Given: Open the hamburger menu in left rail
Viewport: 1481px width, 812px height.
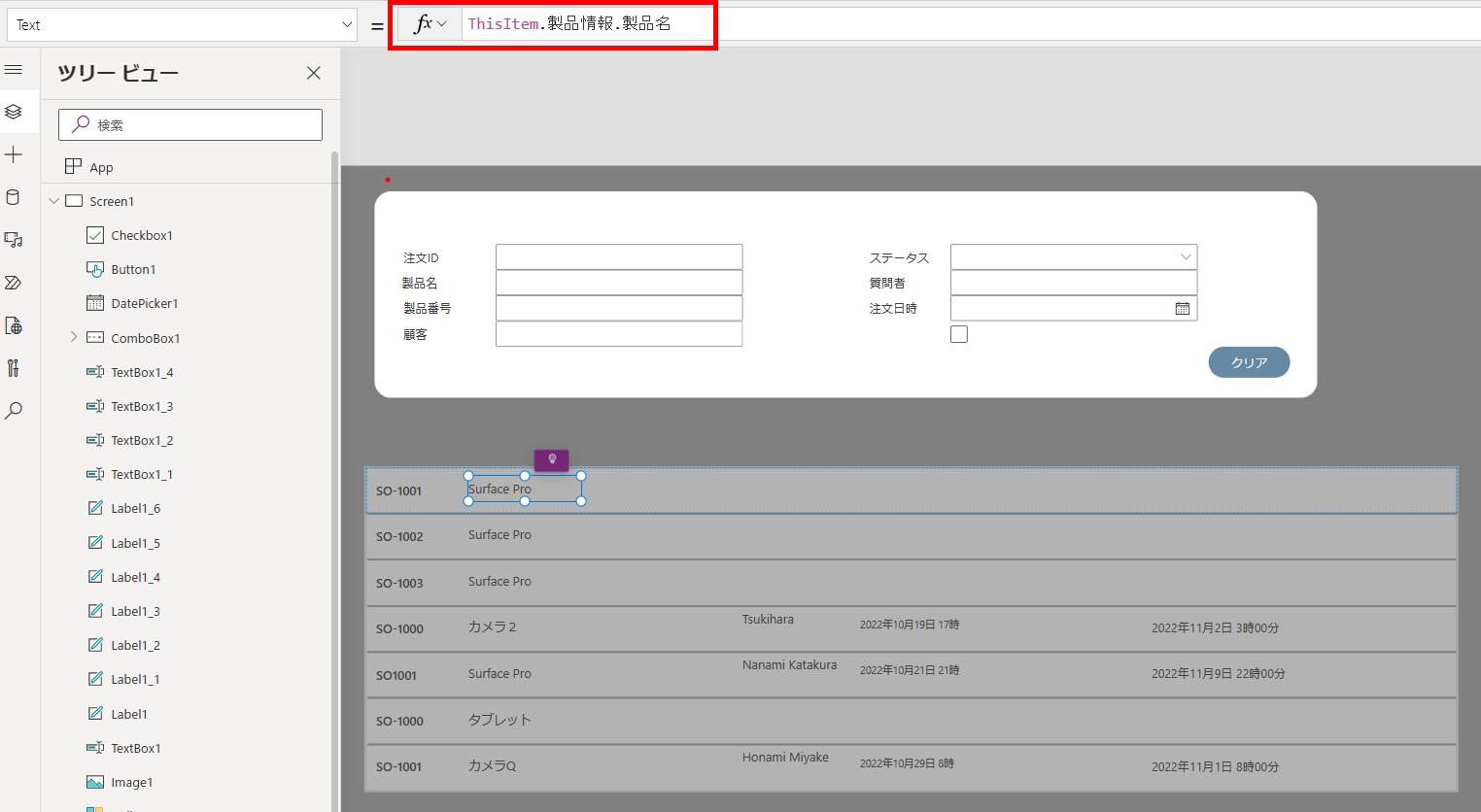Looking at the screenshot, I should point(14,70).
